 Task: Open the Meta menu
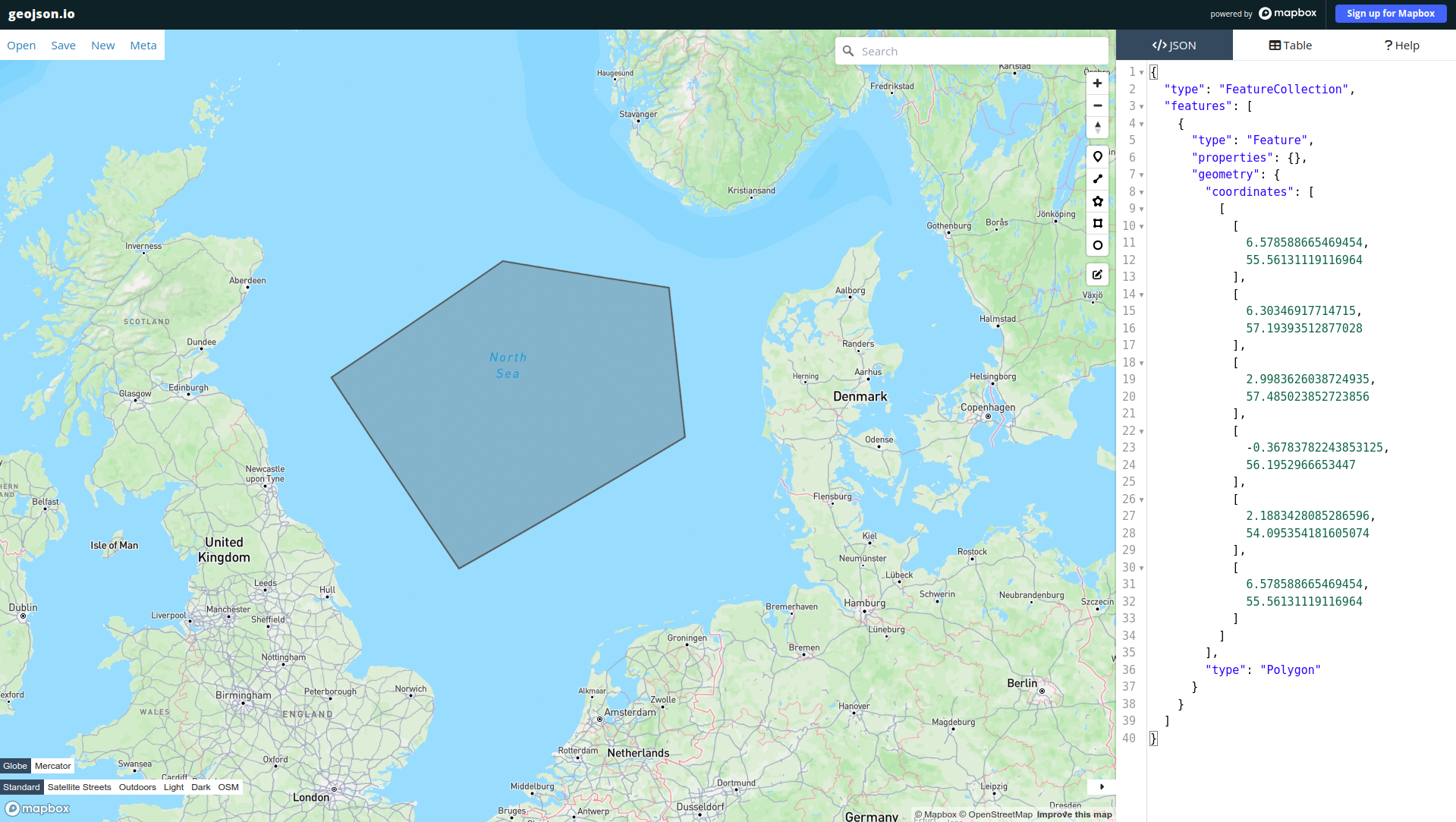click(x=143, y=45)
